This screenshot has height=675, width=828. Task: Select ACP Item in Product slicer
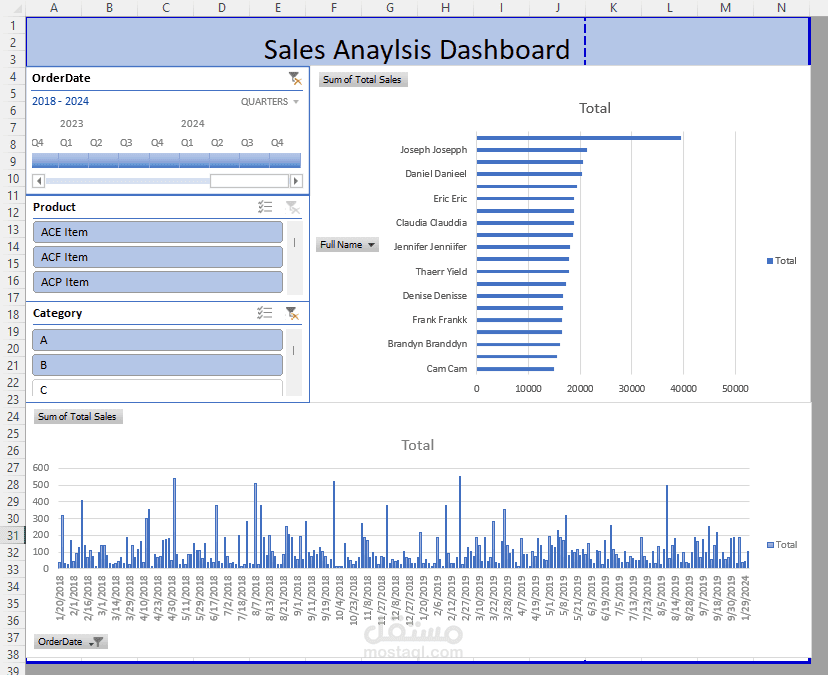click(x=157, y=282)
